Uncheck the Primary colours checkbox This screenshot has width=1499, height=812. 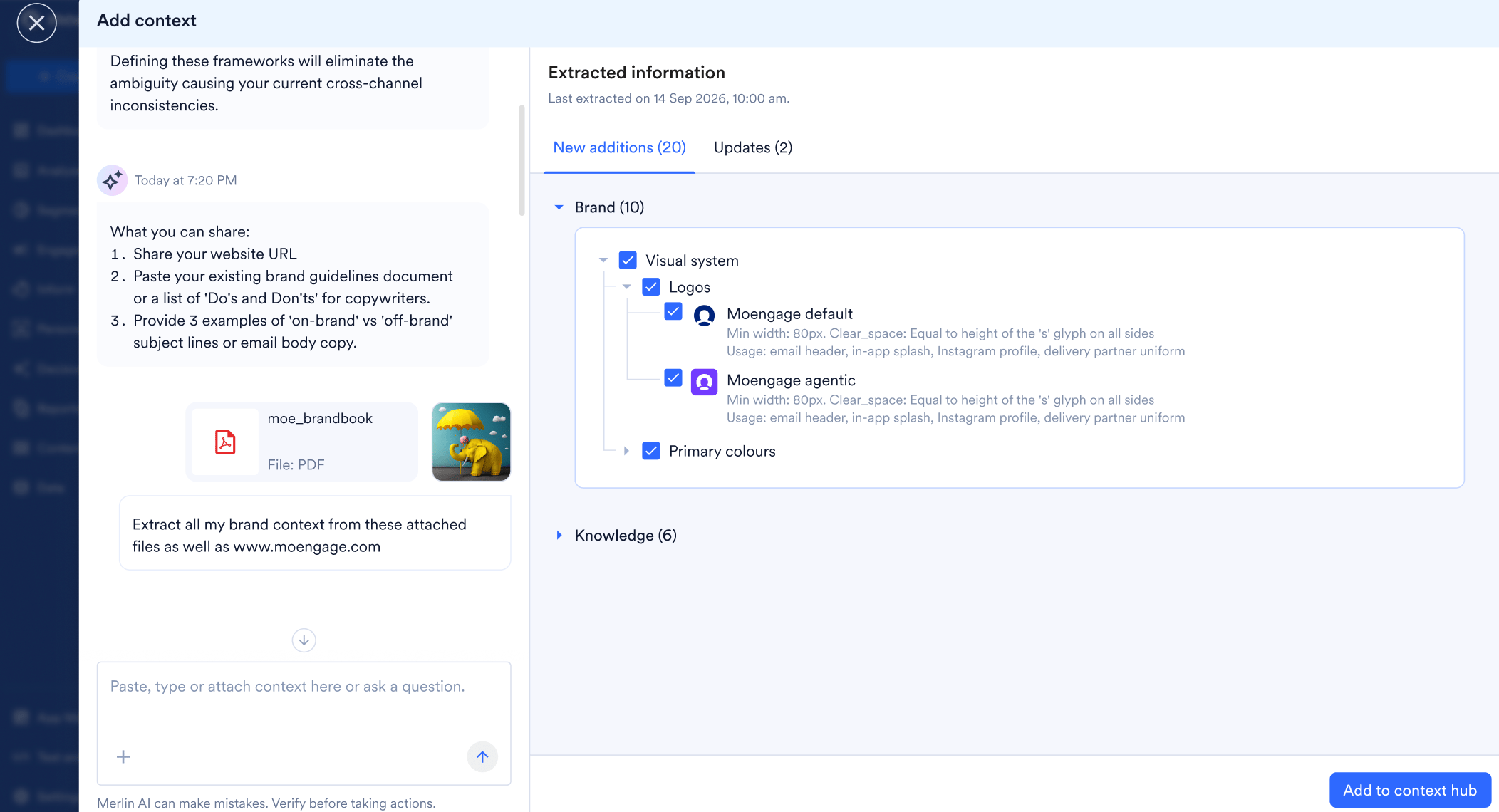651,451
